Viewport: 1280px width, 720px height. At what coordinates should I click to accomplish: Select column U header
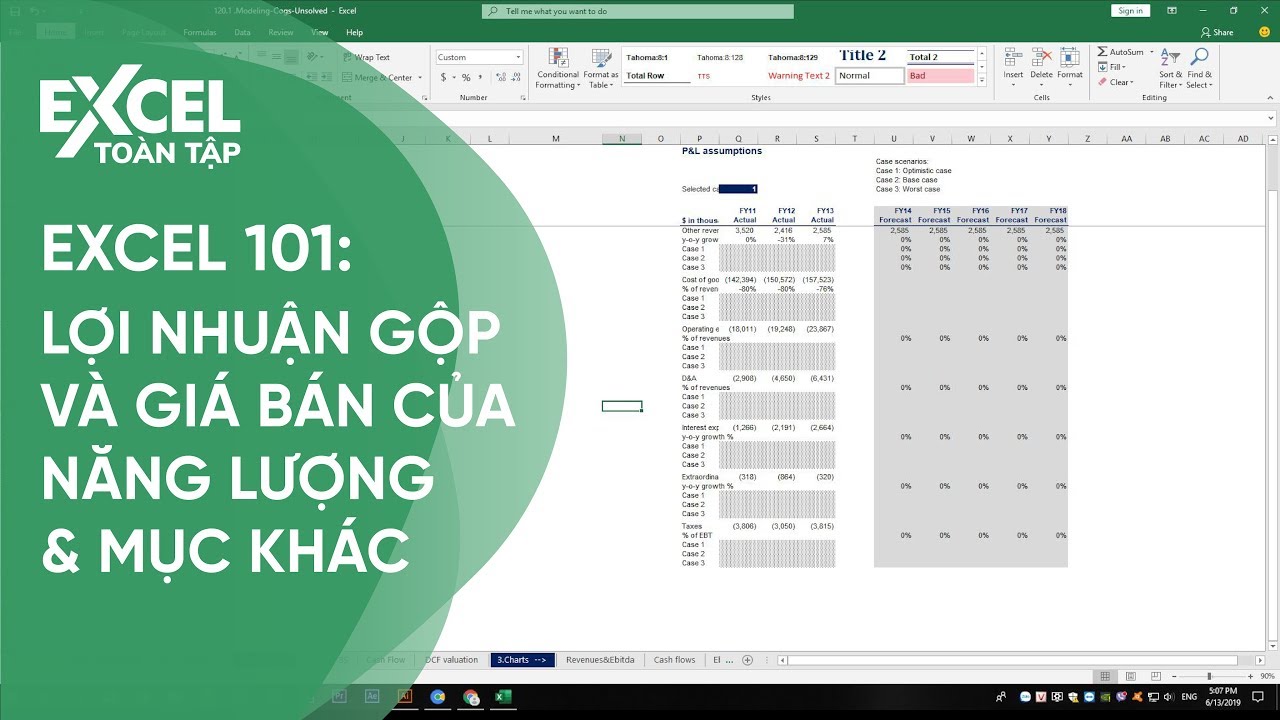(x=893, y=139)
